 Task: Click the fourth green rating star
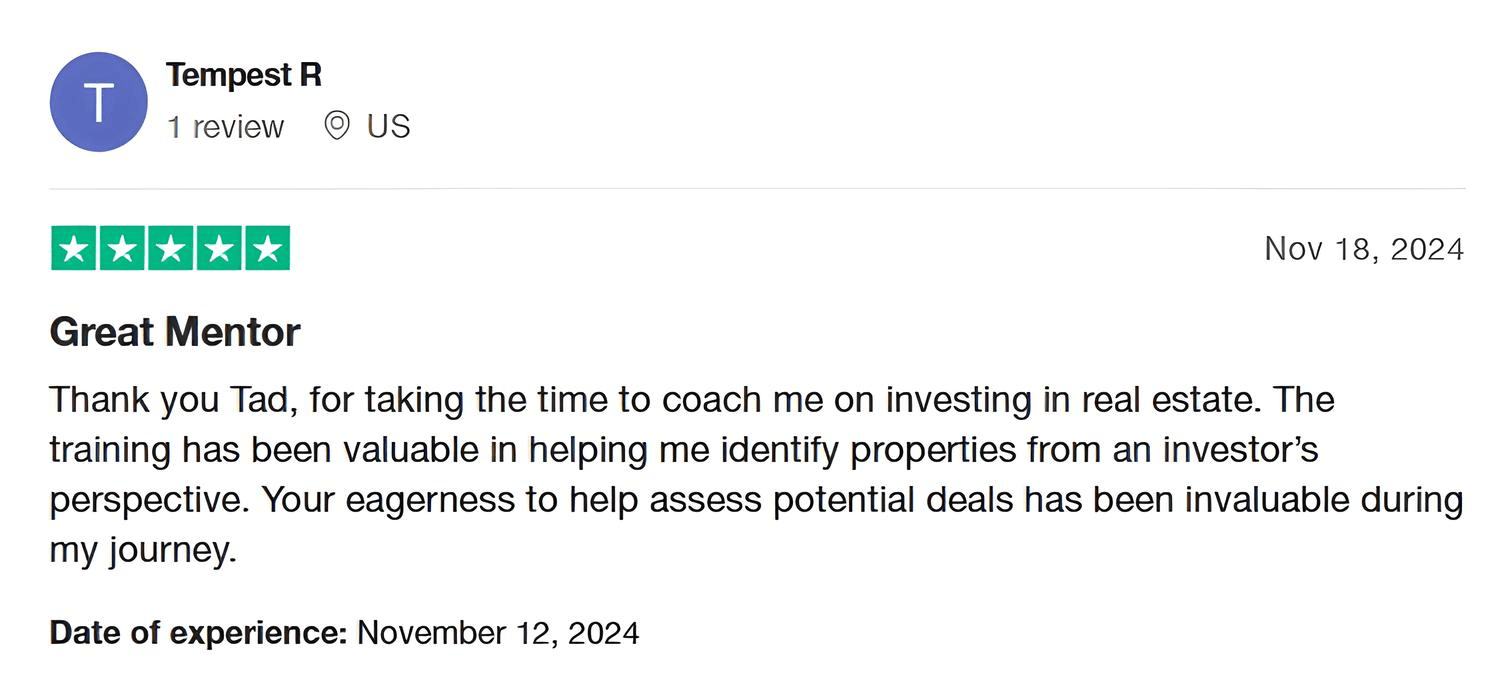(218, 249)
